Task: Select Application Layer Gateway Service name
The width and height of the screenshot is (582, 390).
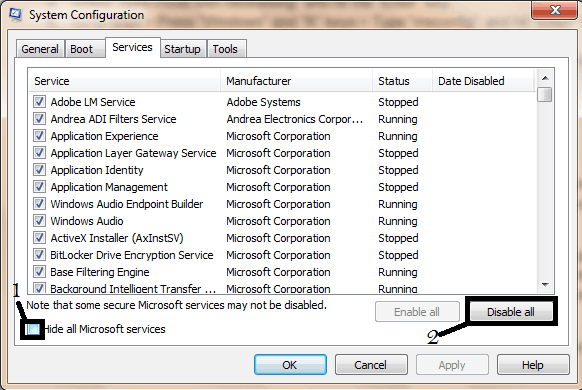Action: 133,153
